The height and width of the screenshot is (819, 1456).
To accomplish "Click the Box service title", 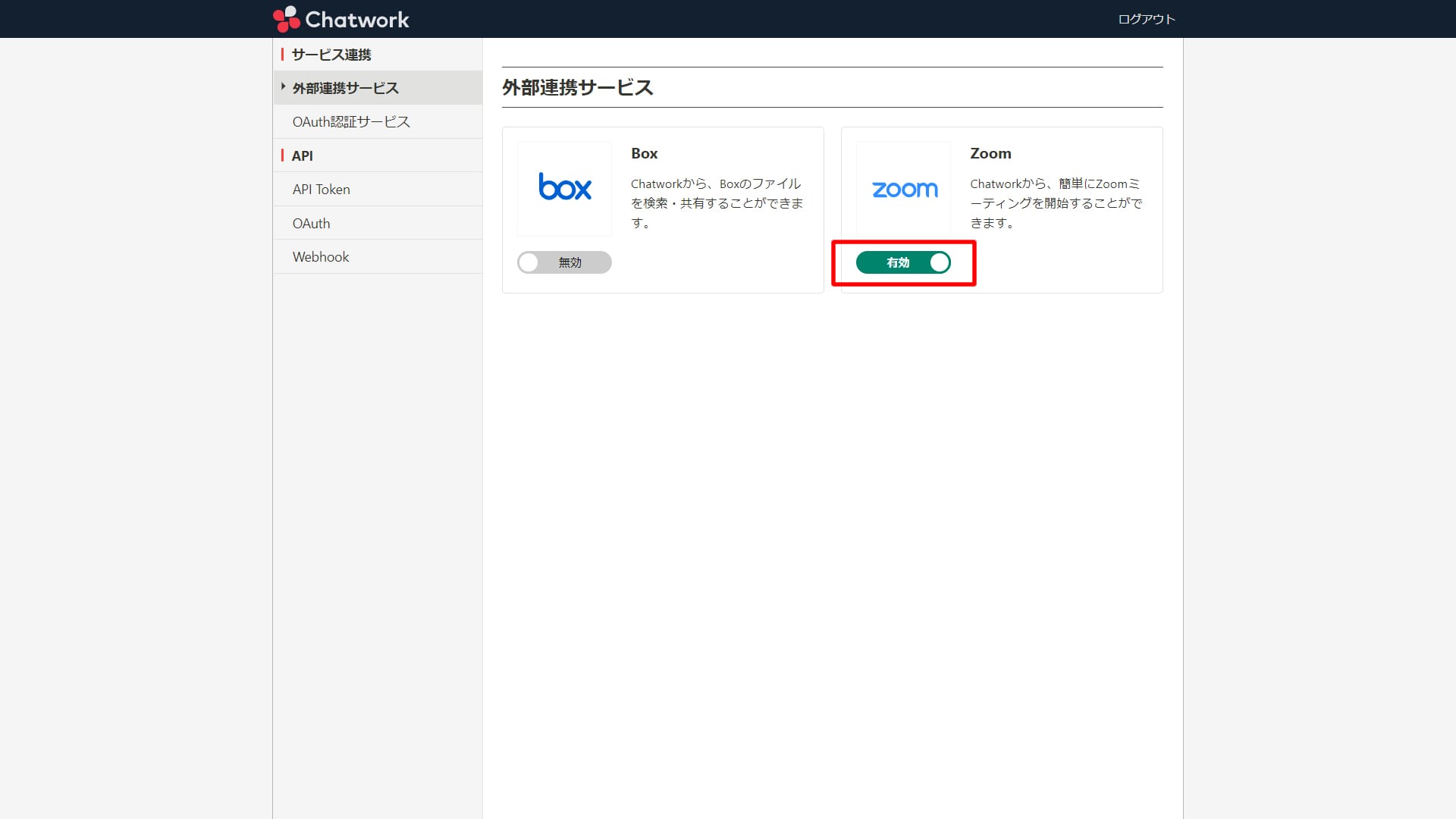I will 644,153.
